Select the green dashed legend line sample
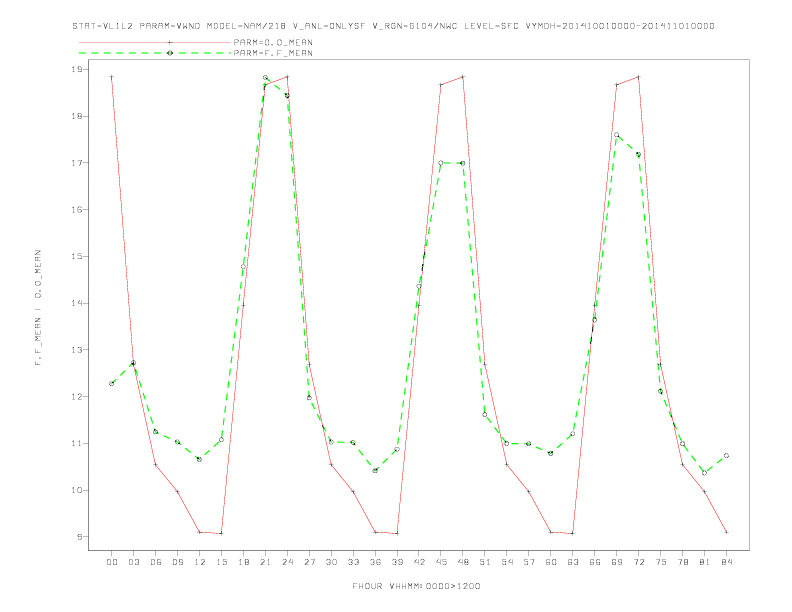 click(x=155, y=53)
